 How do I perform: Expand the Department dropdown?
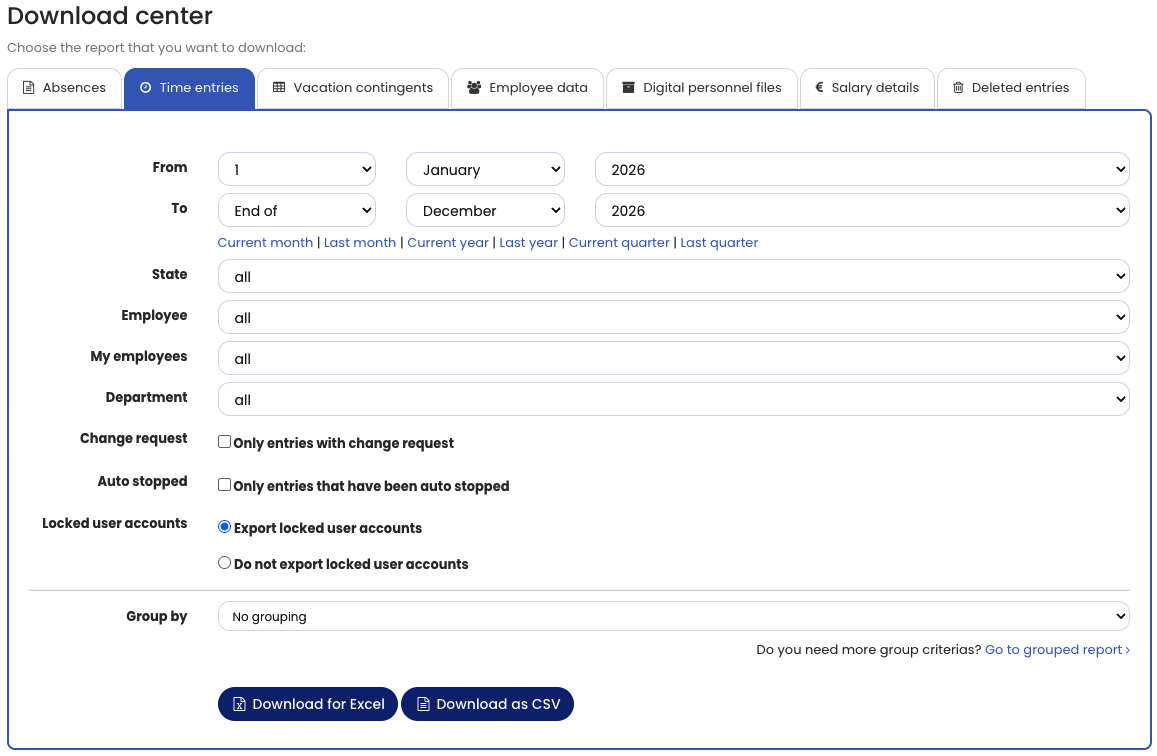673,400
